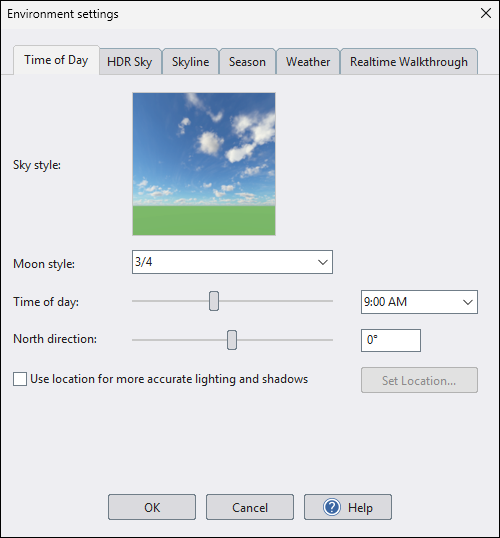Viewport: 500px width, 538px height.
Task: Click the North direction degree input field
Action: pyautogui.click(x=391, y=340)
